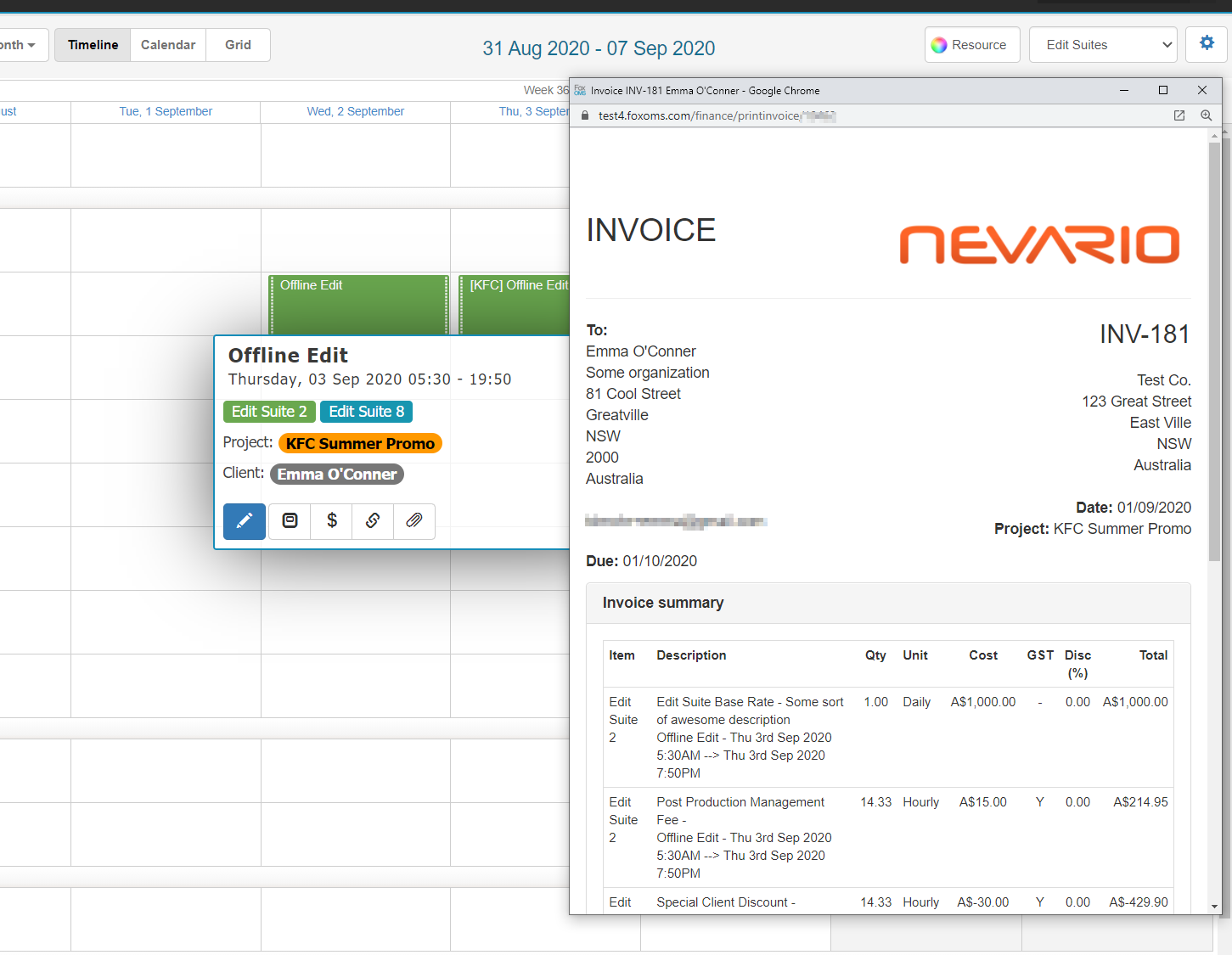Screen dimensions: 1232x955
Task: Maximize the Invoice INV-181 Chrome window
Action: point(1163,90)
